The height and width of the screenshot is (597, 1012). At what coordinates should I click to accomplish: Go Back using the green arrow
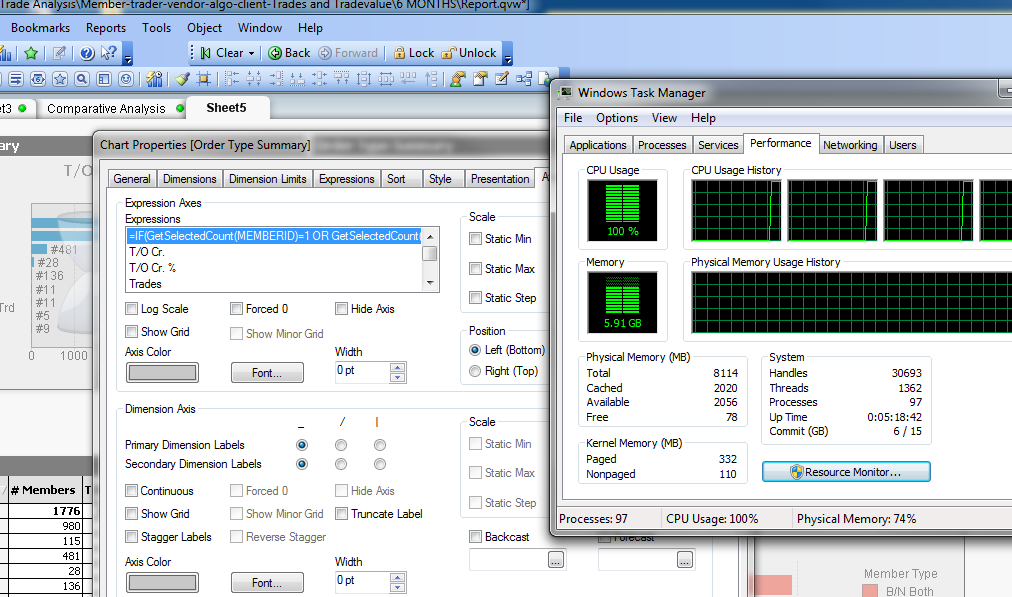(x=275, y=53)
